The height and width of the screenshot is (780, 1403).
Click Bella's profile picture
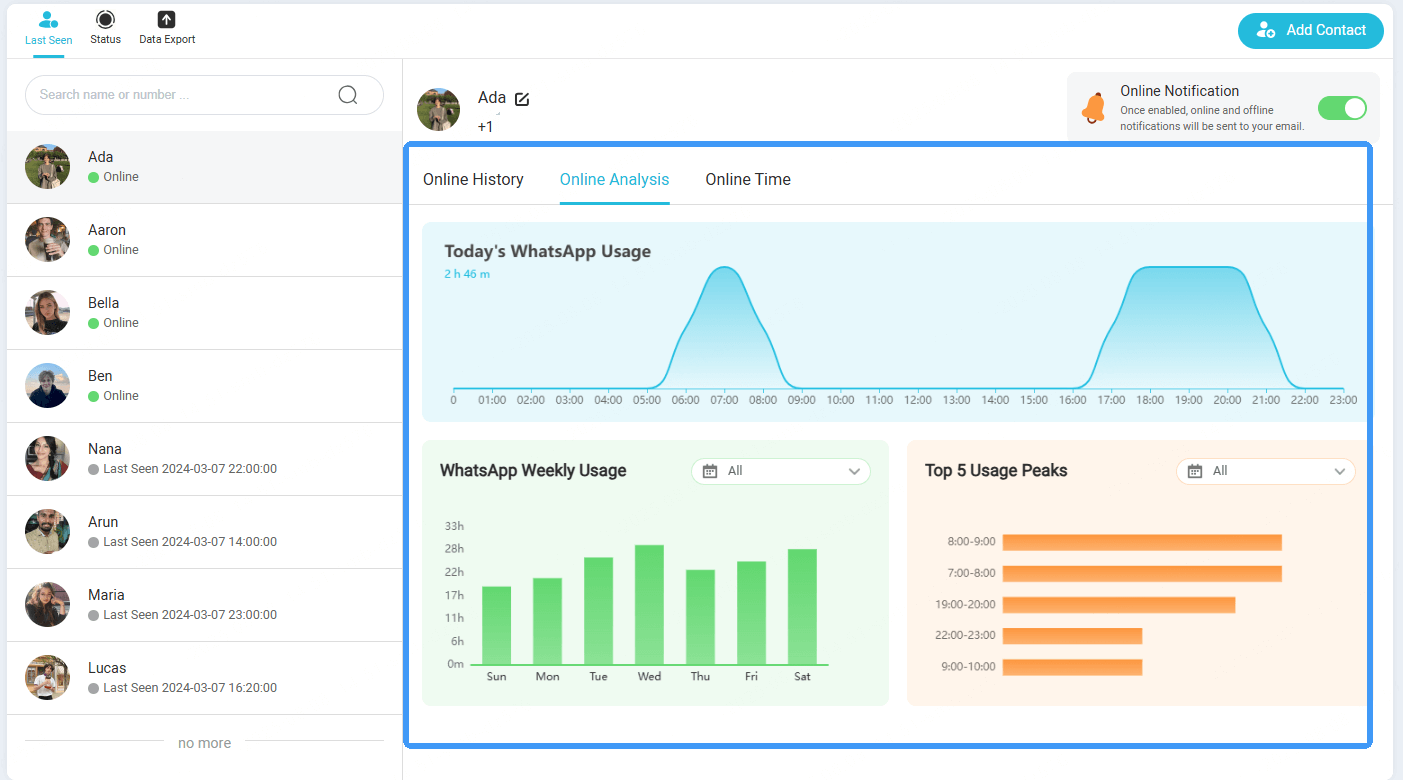pyautogui.click(x=47, y=313)
